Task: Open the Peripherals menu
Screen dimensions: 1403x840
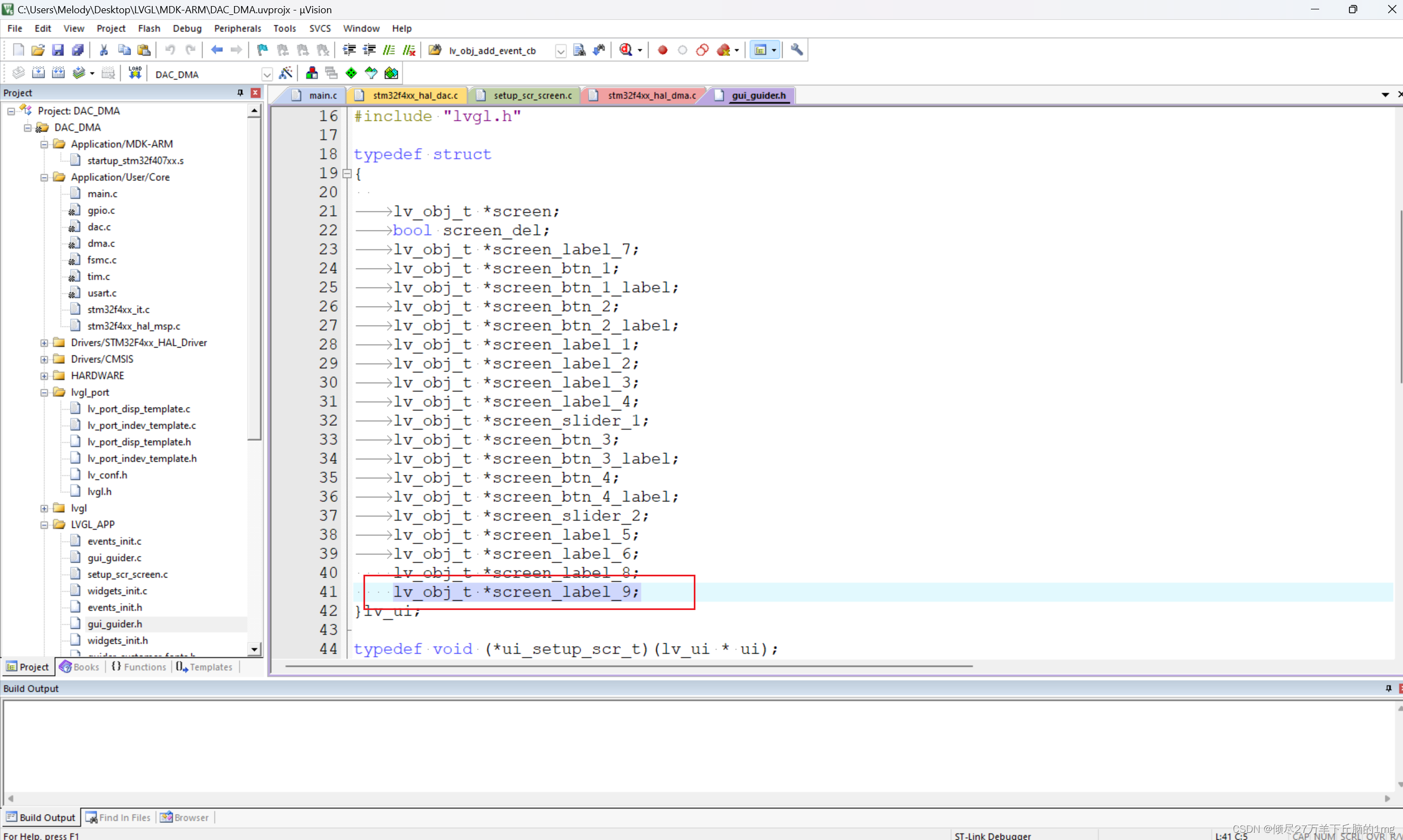Action: [x=238, y=28]
